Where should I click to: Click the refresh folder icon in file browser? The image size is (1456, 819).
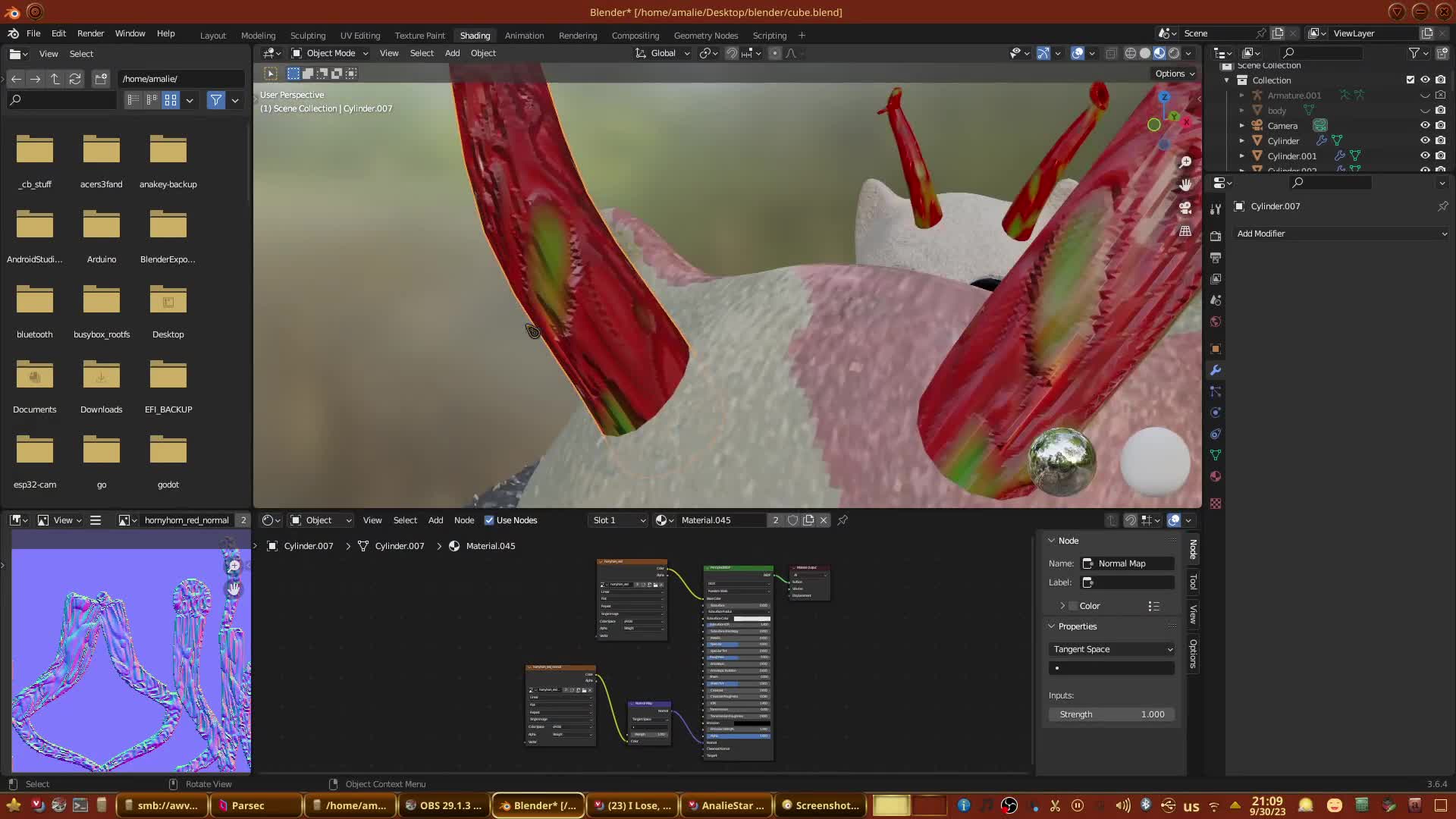74,79
